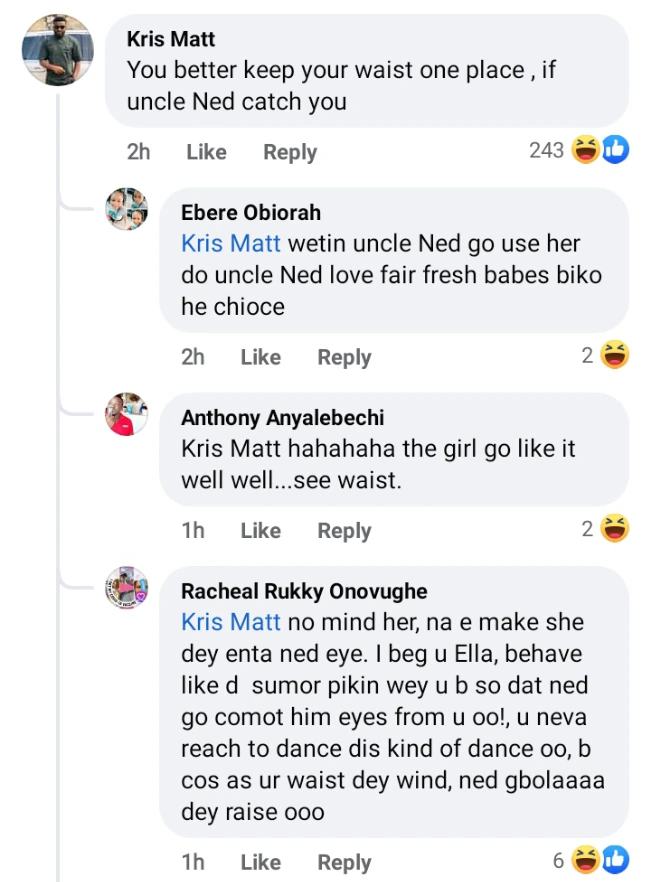The height and width of the screenshot is (882, 651).
Task: Tap Racheal Rukky Onovughe's avatar
Action: [127, 588]
